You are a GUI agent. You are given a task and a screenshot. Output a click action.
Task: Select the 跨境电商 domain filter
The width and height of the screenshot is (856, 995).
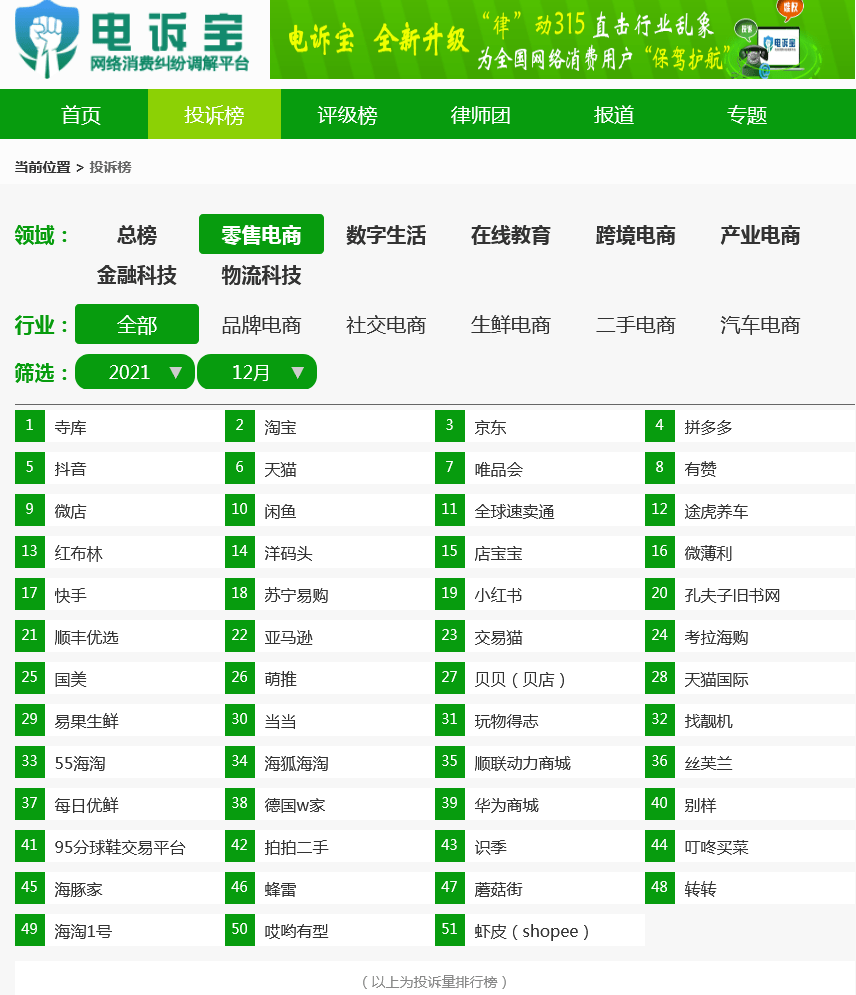point(635,235)
